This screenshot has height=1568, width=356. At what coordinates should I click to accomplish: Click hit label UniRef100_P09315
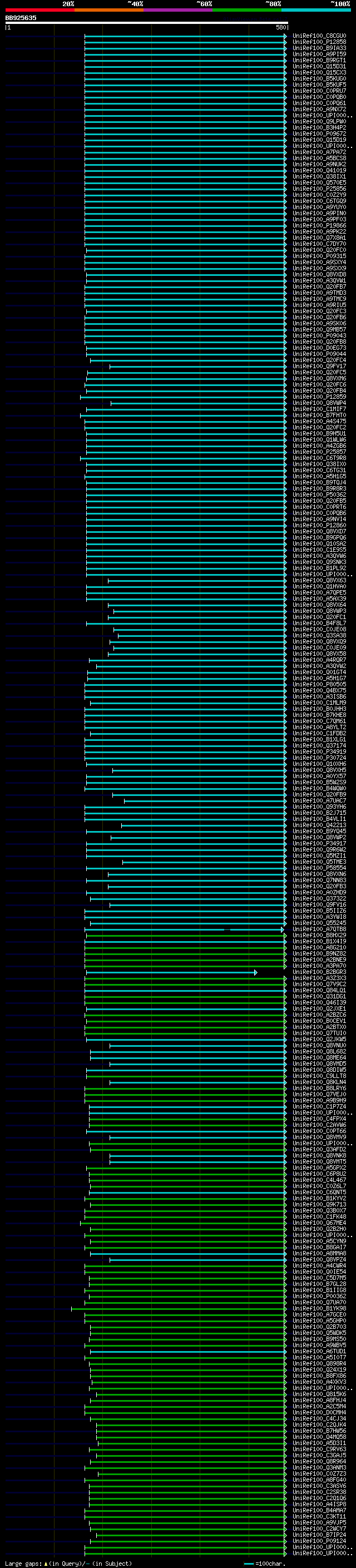click(319, 256)
